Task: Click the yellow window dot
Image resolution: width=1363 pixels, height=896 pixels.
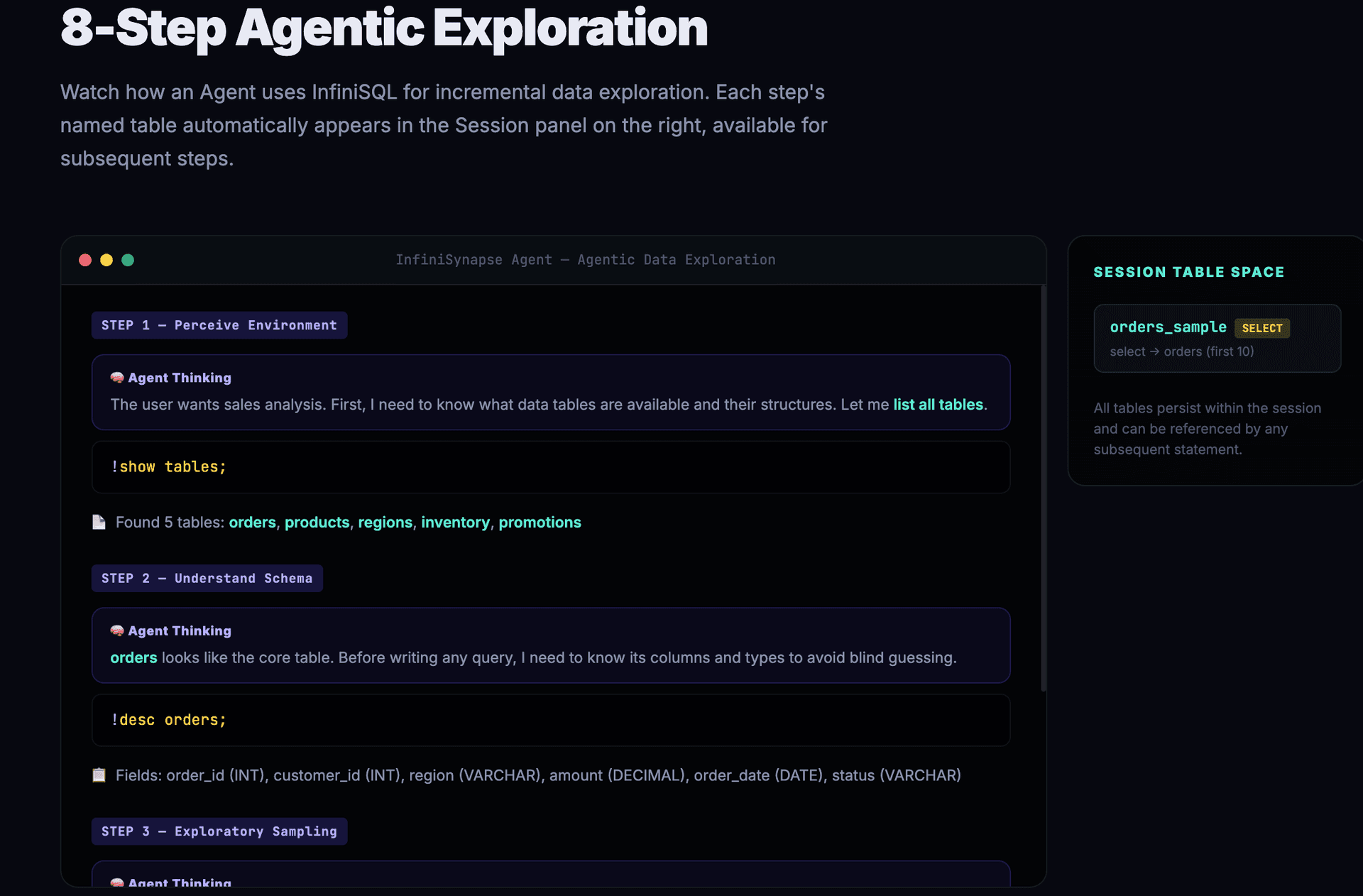Action: pyautogui.click(x=106, y=260)
